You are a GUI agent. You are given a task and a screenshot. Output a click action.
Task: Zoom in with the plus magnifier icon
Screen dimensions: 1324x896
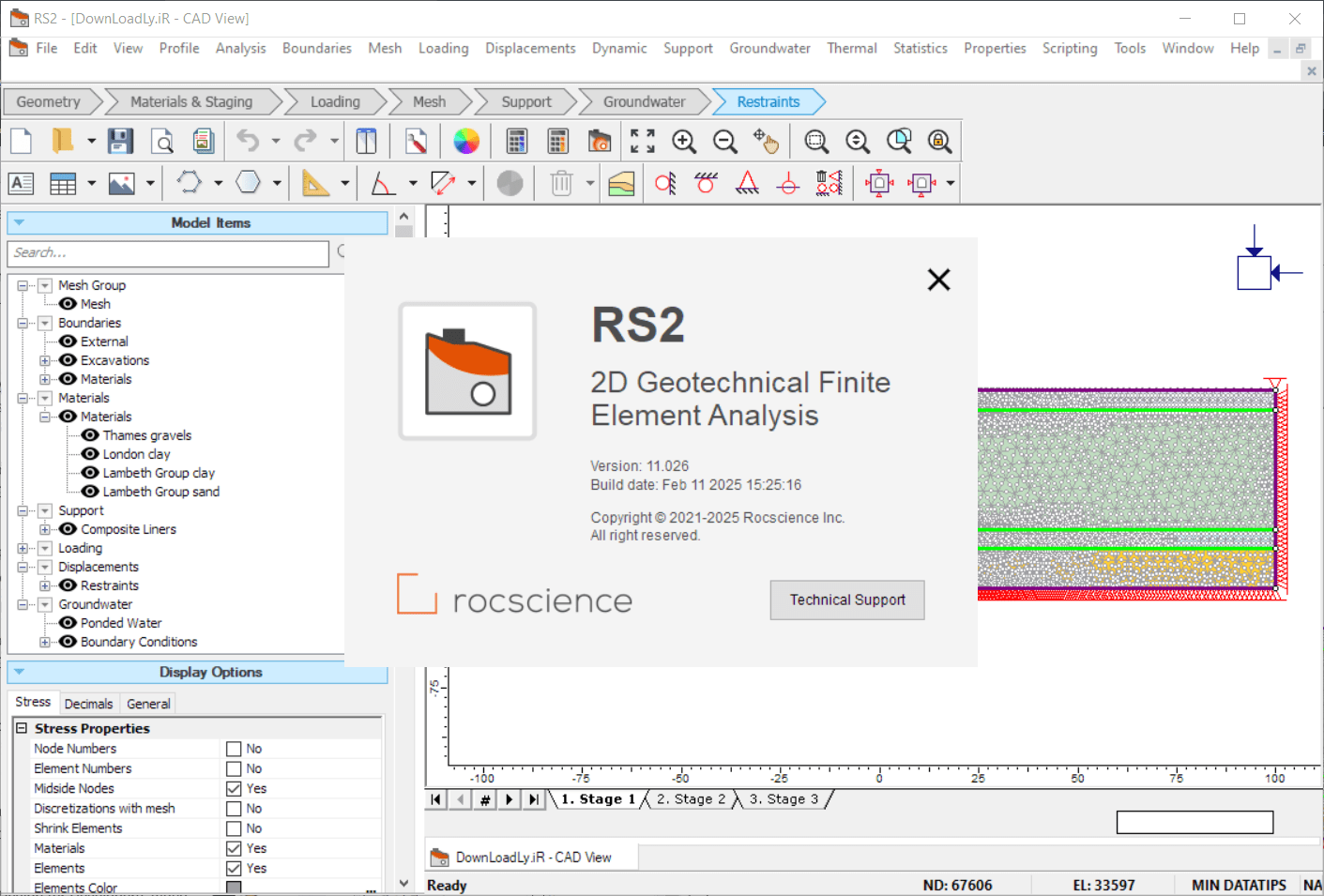[x=684, y=141]
